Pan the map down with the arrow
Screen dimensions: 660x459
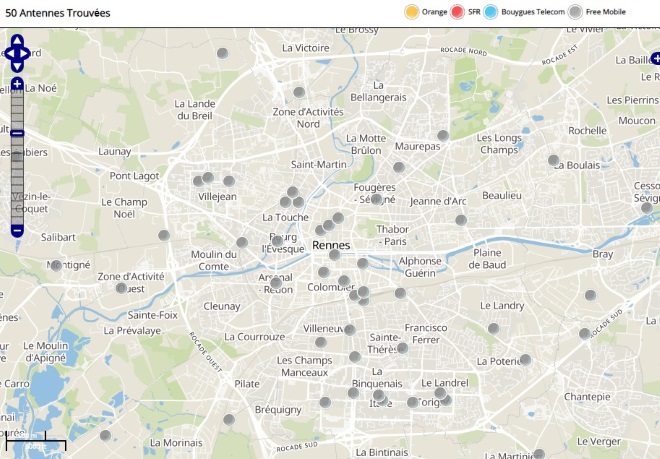coord(17,67)
